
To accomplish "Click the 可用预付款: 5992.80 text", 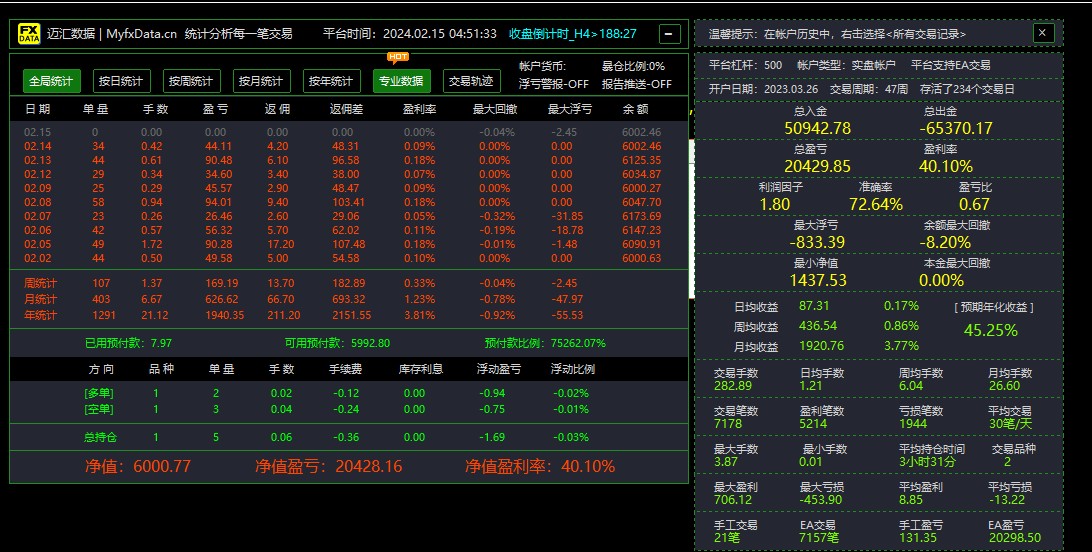I will tap(337, 343).
